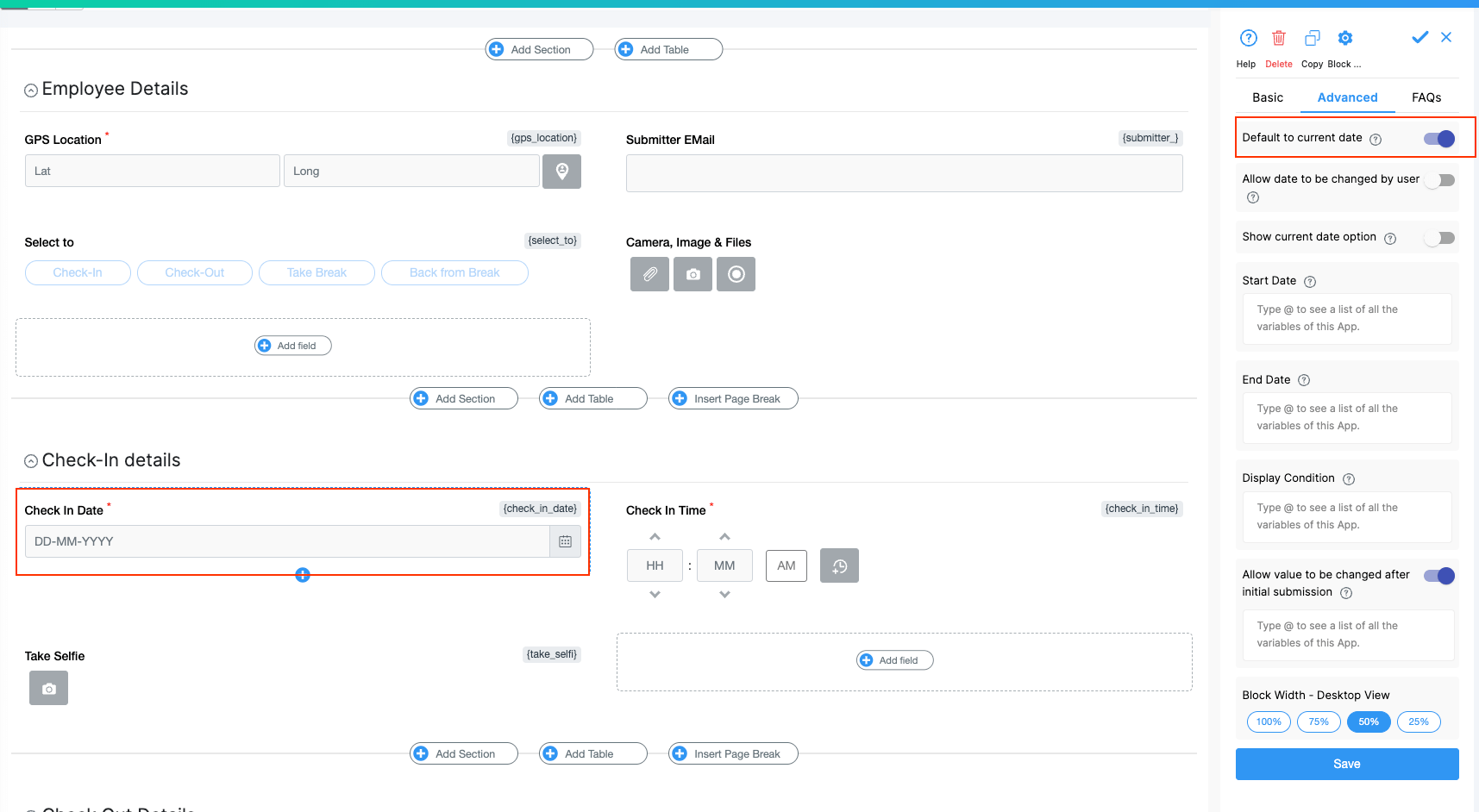Screen dimensions: 1479x812
Task: Insert Page Break above Check-In details
Action: pos(733,398)
